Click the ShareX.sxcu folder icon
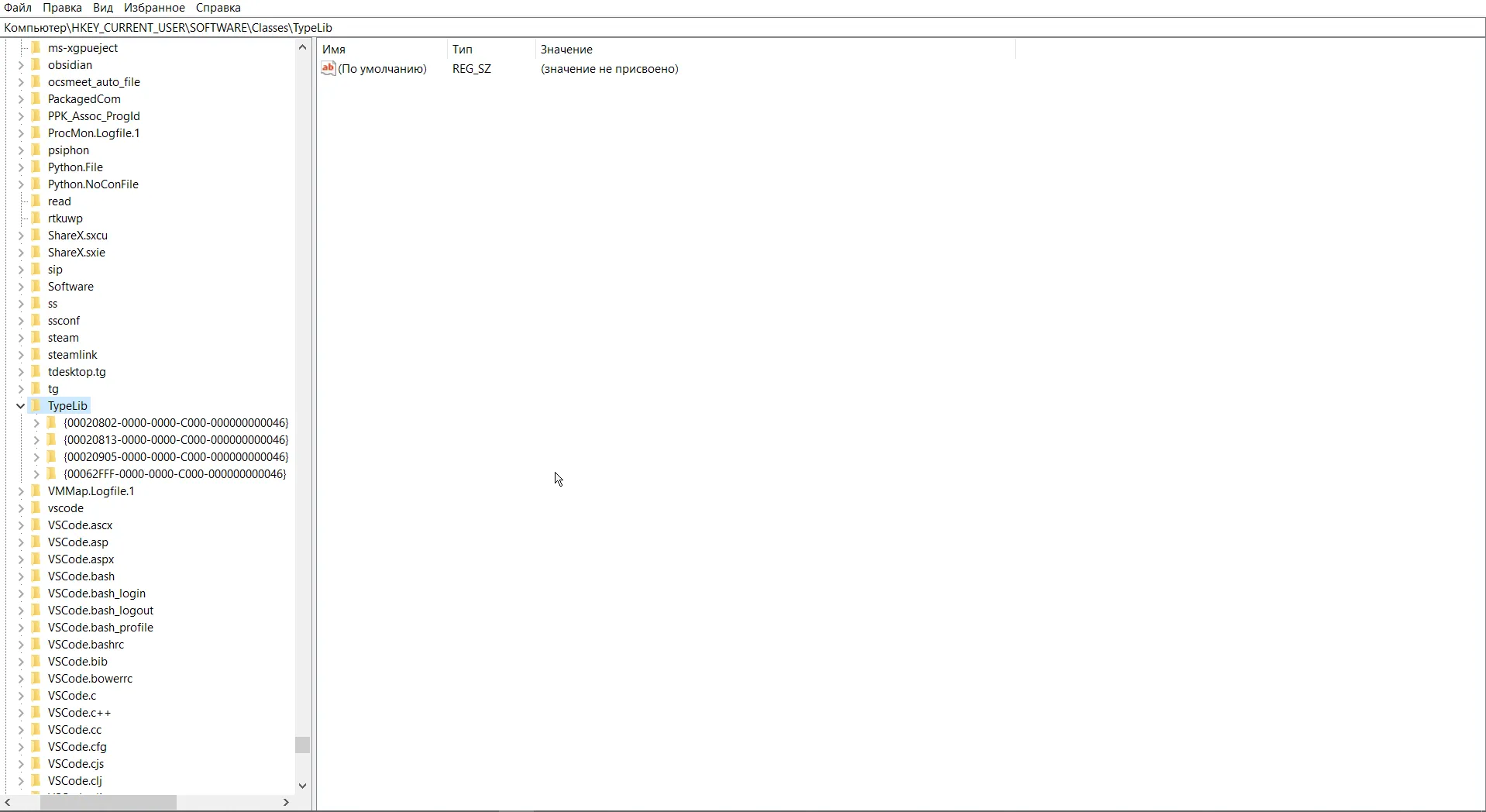 coord(36,236)
